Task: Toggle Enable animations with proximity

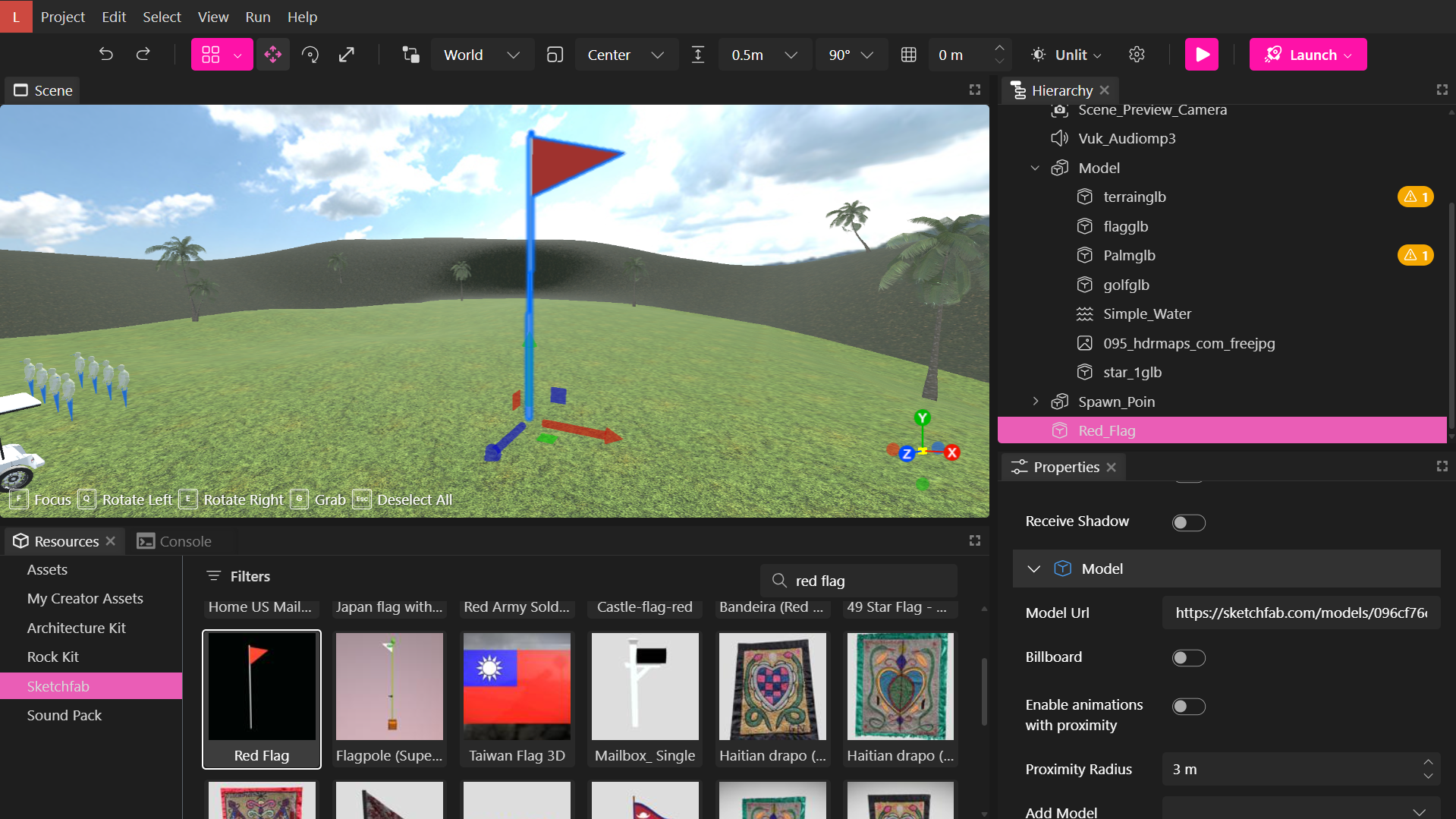Action: pos(1188,707)
